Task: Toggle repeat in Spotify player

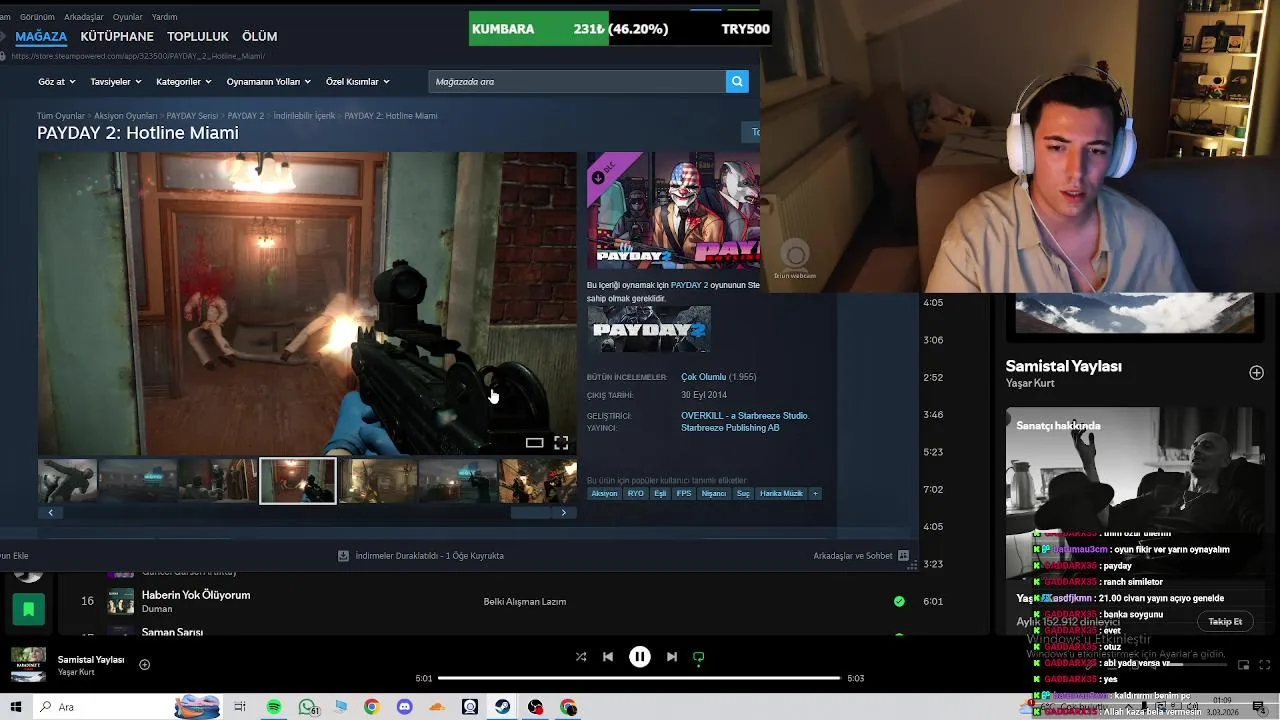Action: point(699,657)
